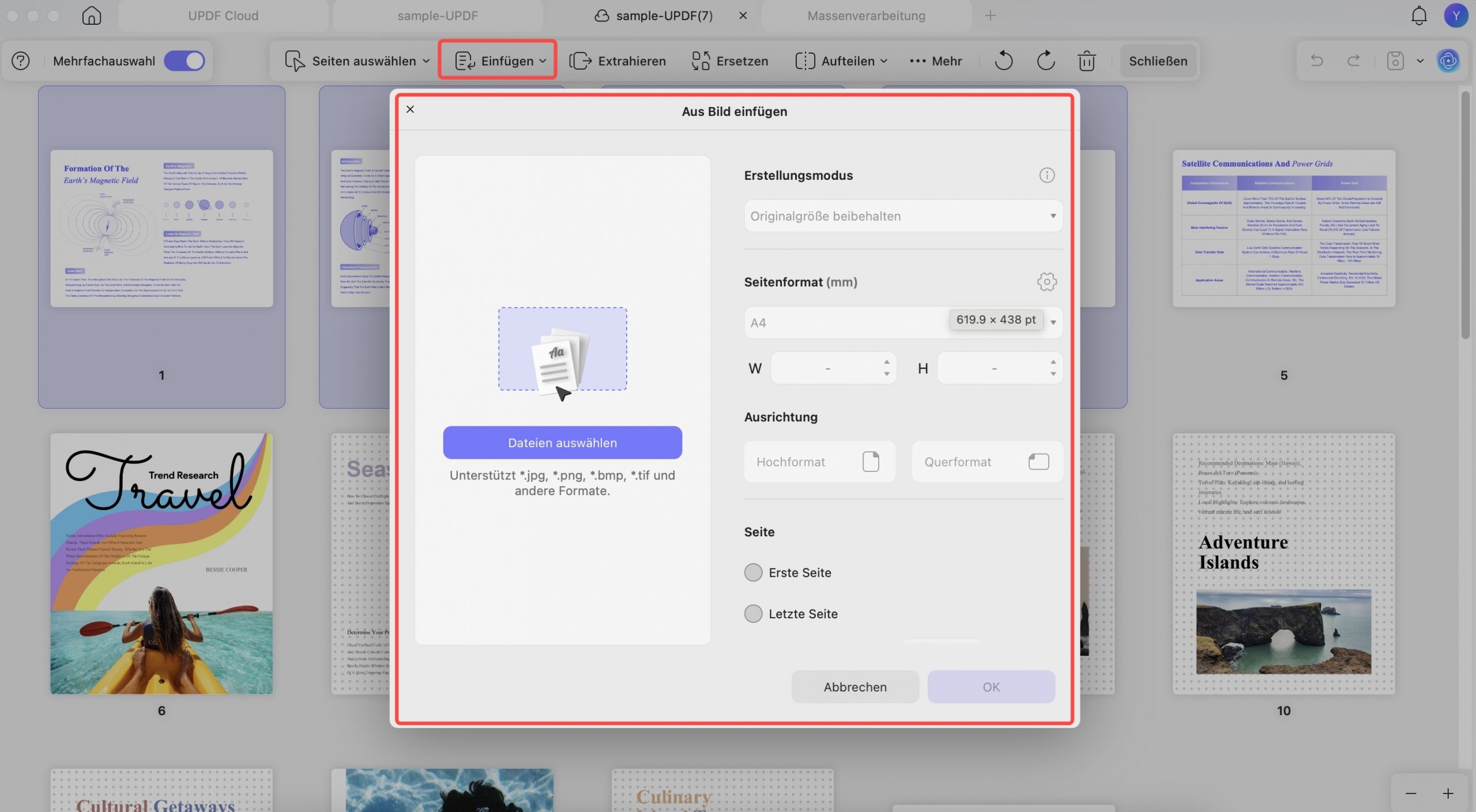Zoom in thumbnails with plus
The height and width of the screenshot is (812, 1476).
tap(1448, 794)
